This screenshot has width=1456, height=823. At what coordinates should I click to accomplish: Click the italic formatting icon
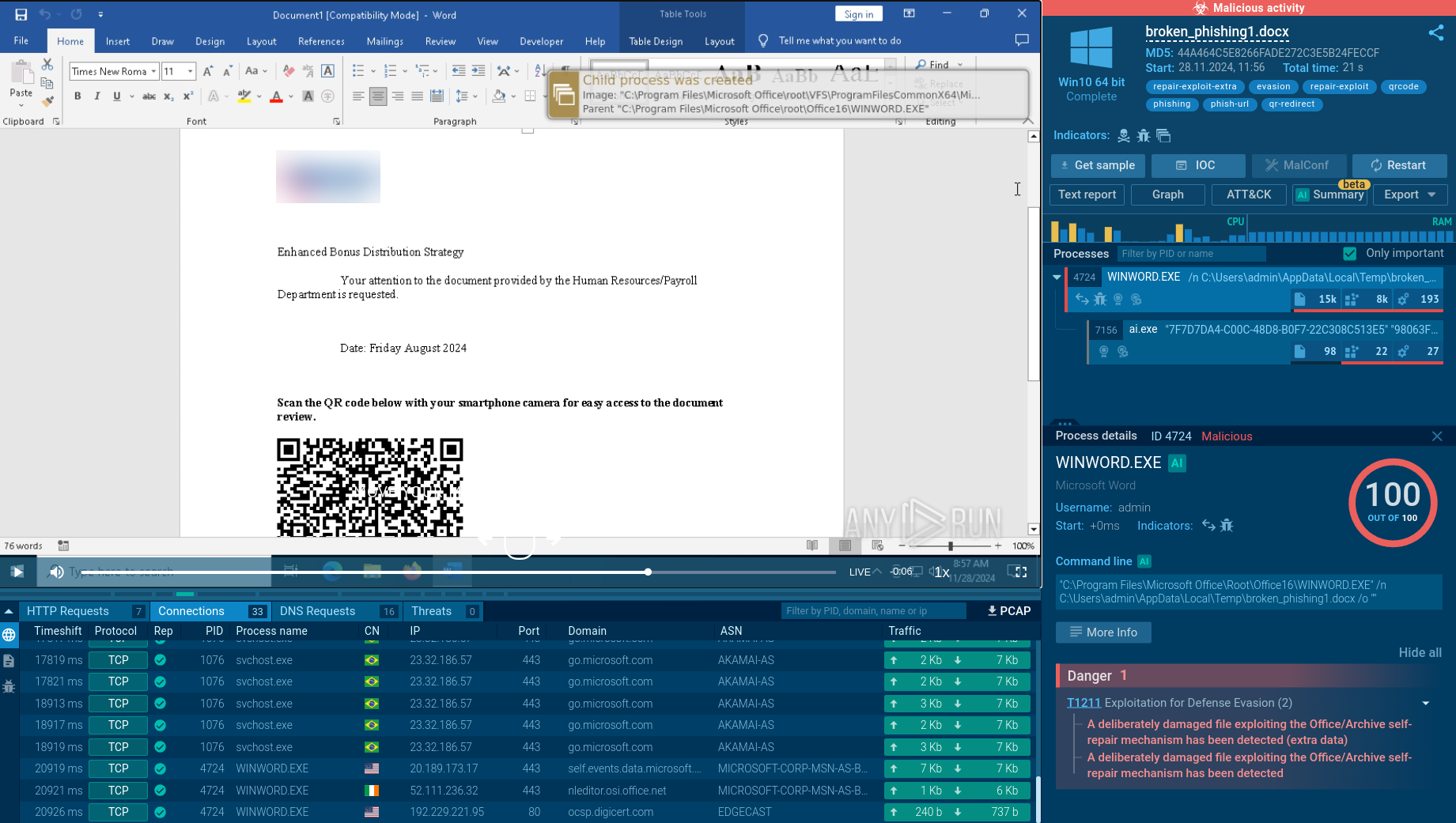(x=97, y=96)
